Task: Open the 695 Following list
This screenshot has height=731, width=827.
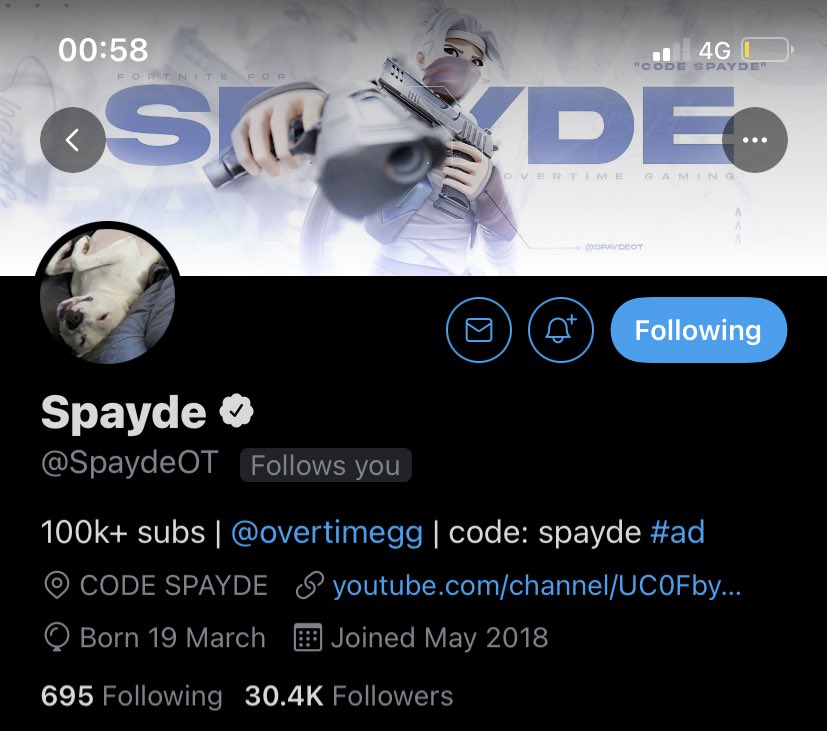Action: click(132, 696)
